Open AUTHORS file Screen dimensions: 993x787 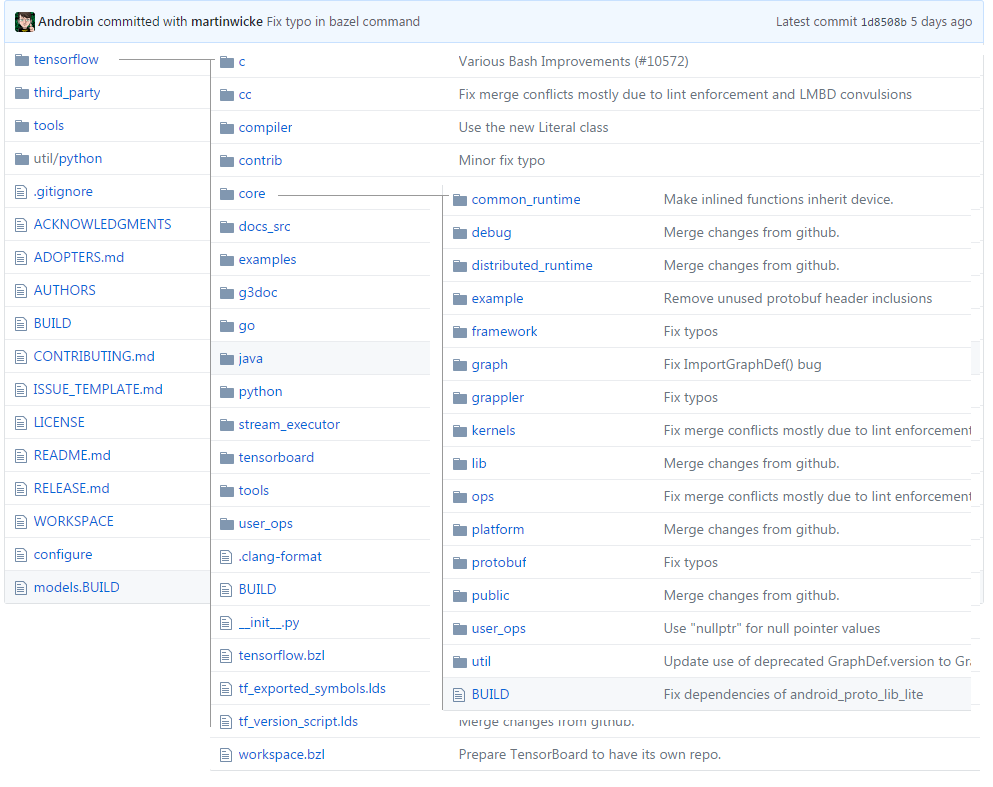(x=65, y=290)
